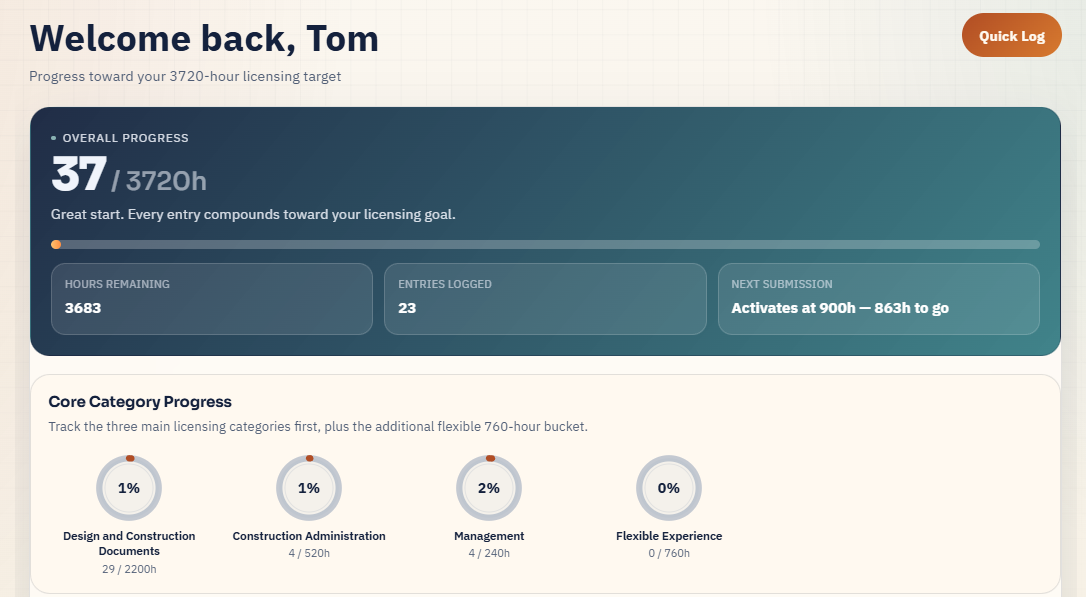Click the Welcome back, Tom heading
The height and width of the screenshot is (597, 1086).
coord(204,39)
